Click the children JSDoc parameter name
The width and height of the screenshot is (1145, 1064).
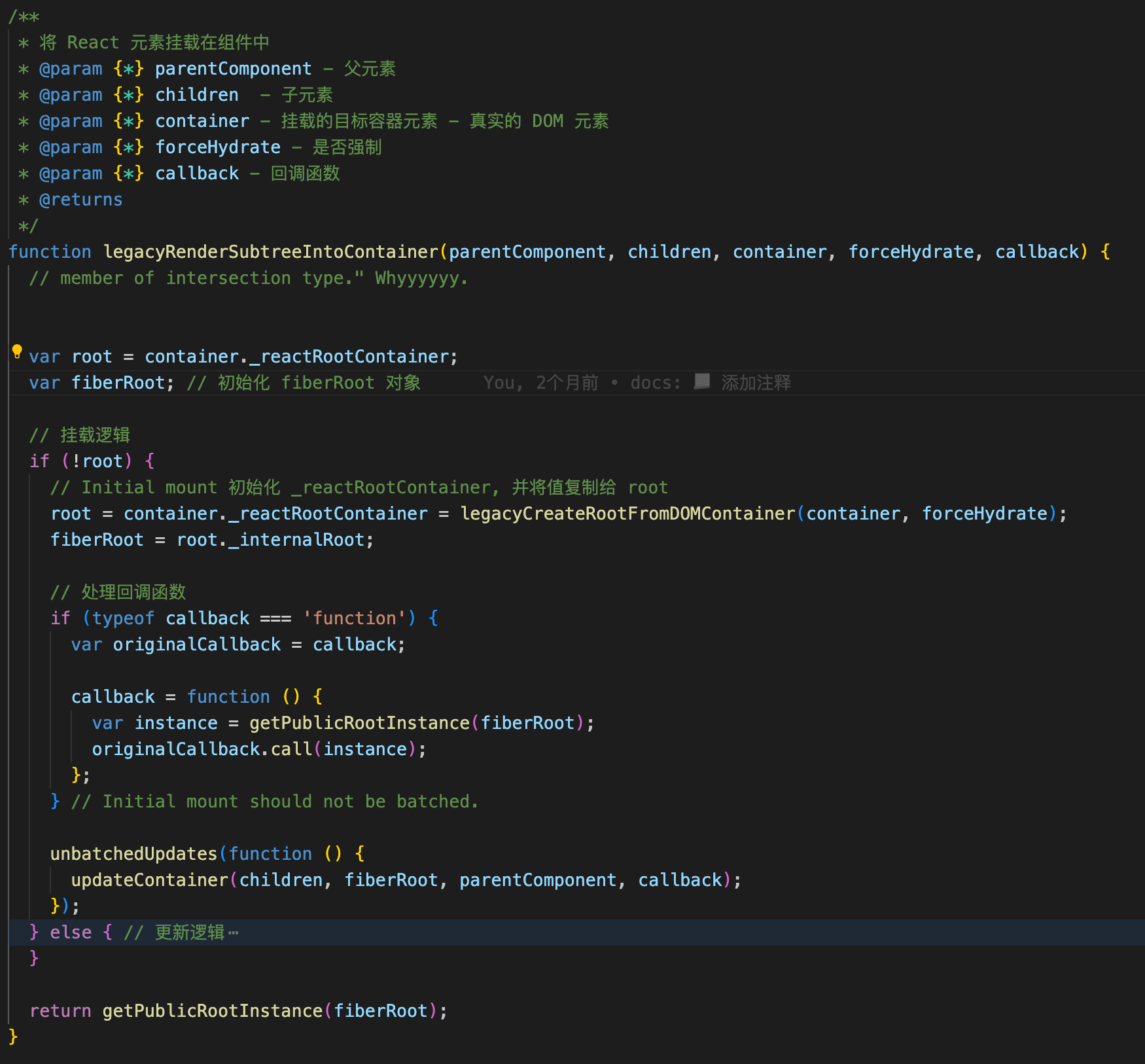[197, 95]
